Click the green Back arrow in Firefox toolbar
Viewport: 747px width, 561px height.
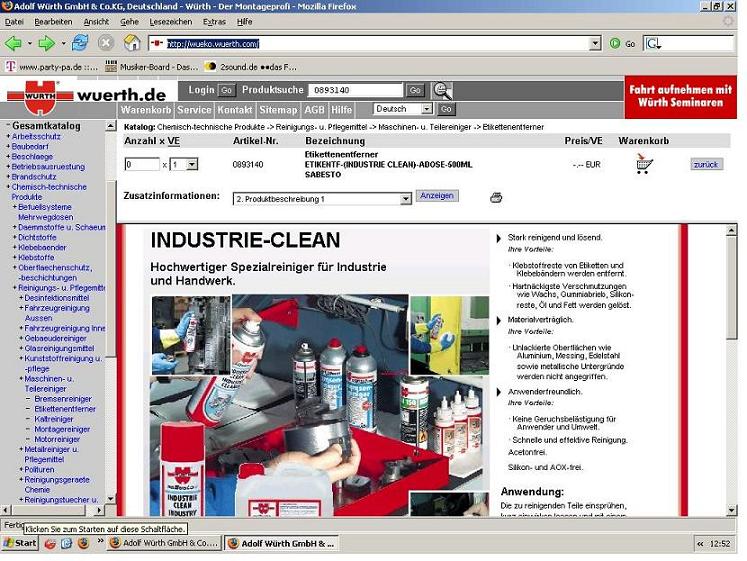tap(13, 44)
